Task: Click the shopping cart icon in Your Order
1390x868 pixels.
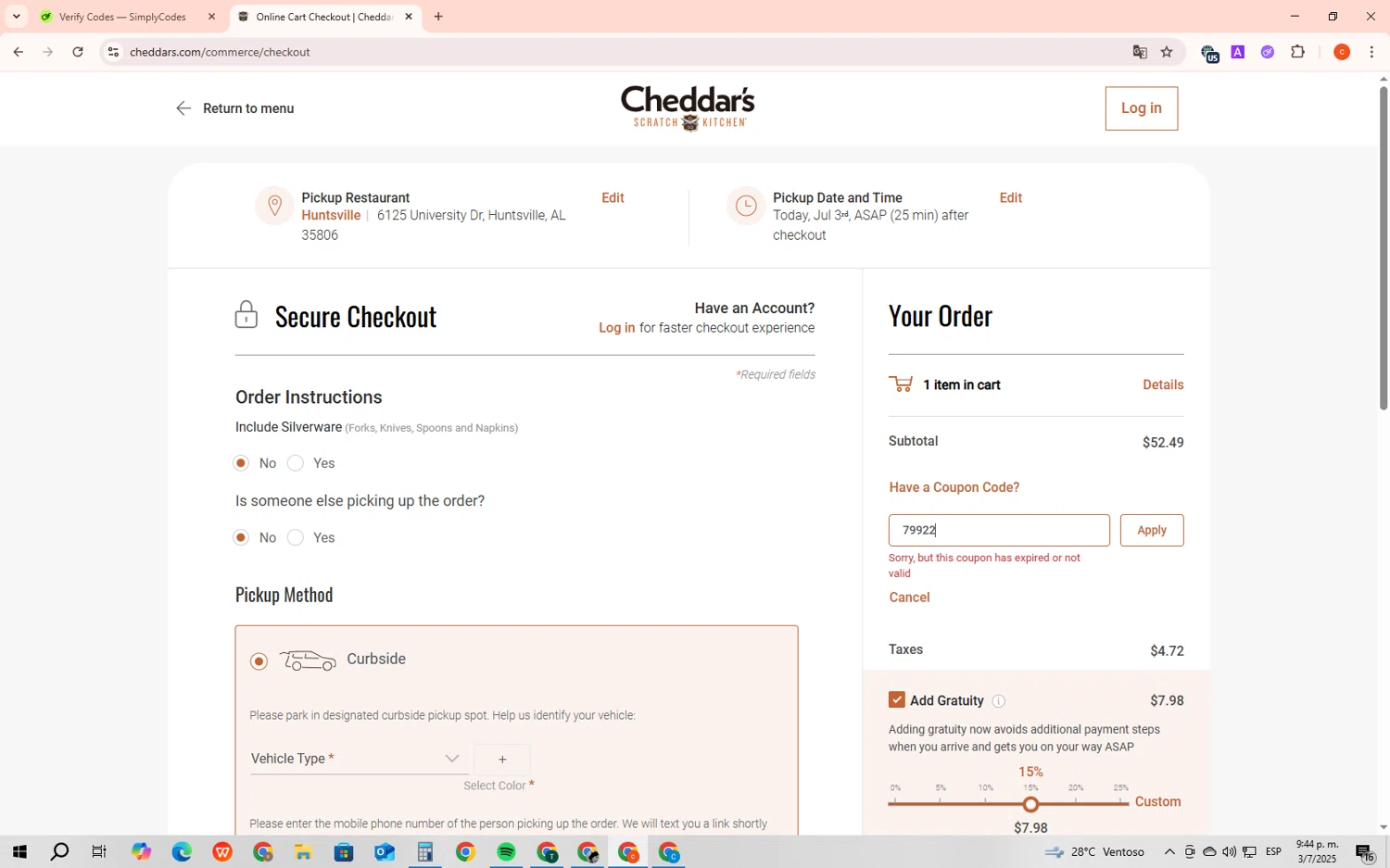Action: (901, 384)
